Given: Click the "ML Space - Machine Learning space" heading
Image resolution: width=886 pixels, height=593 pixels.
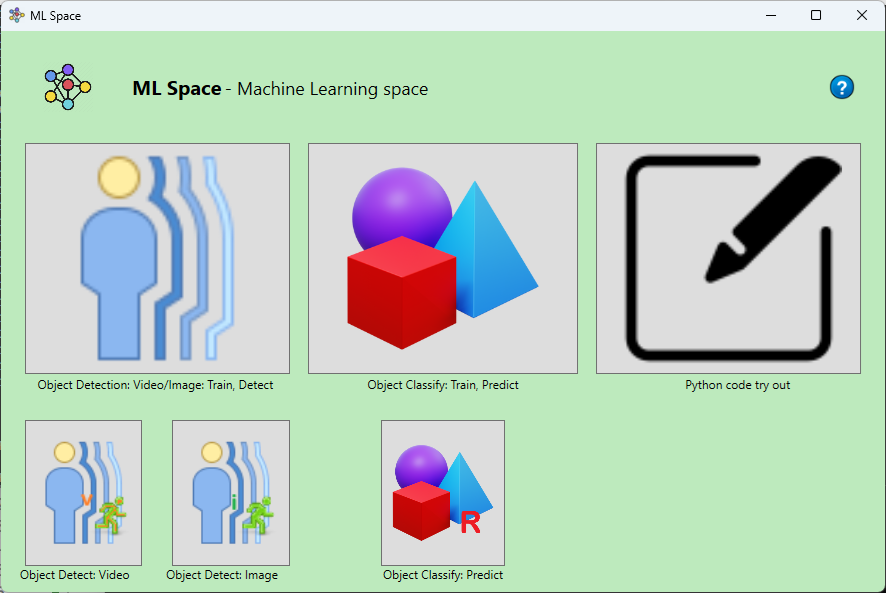Looking at the screenshot, I should 280,89.
